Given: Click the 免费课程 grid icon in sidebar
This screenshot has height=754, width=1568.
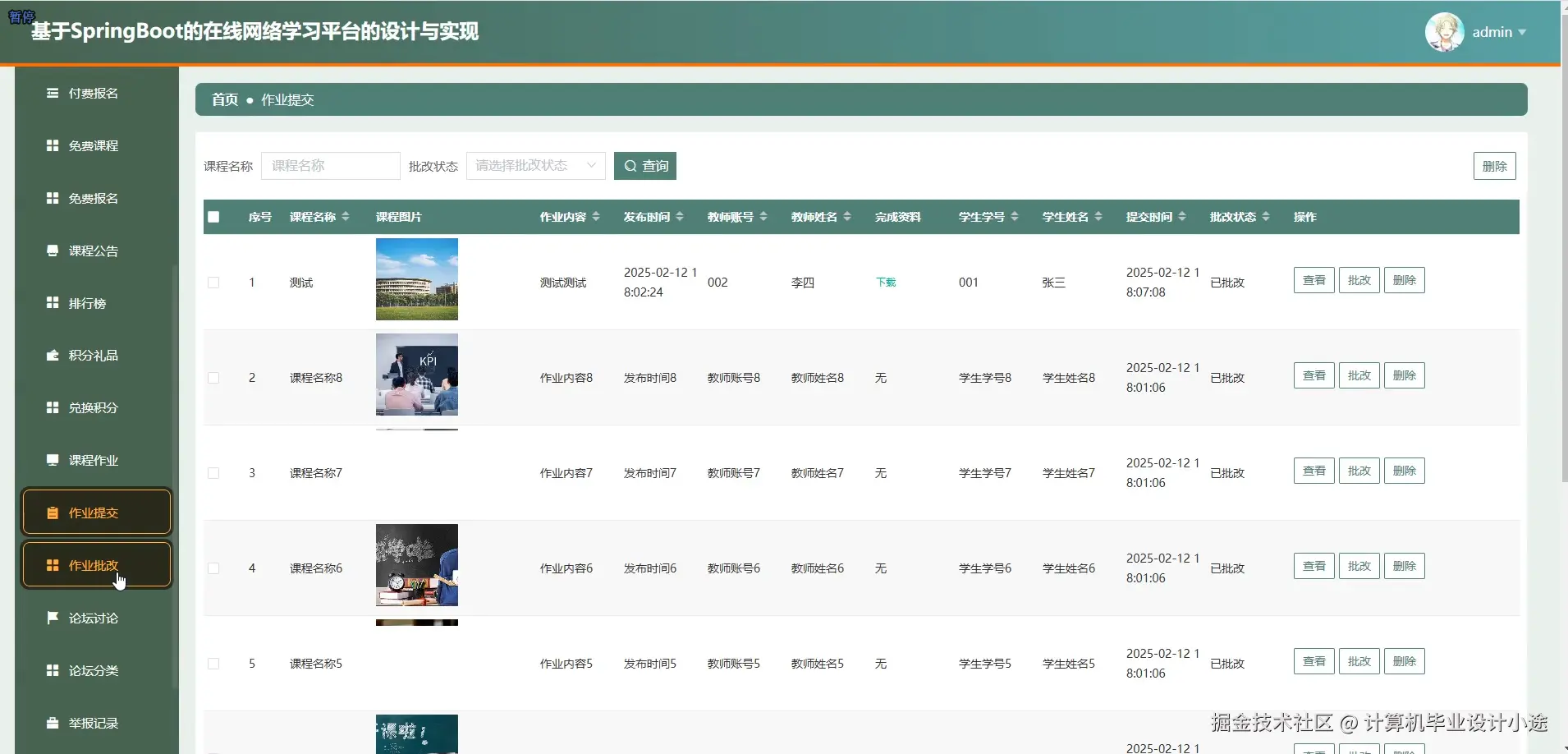Looking at the screenshot, I should 53,145.
